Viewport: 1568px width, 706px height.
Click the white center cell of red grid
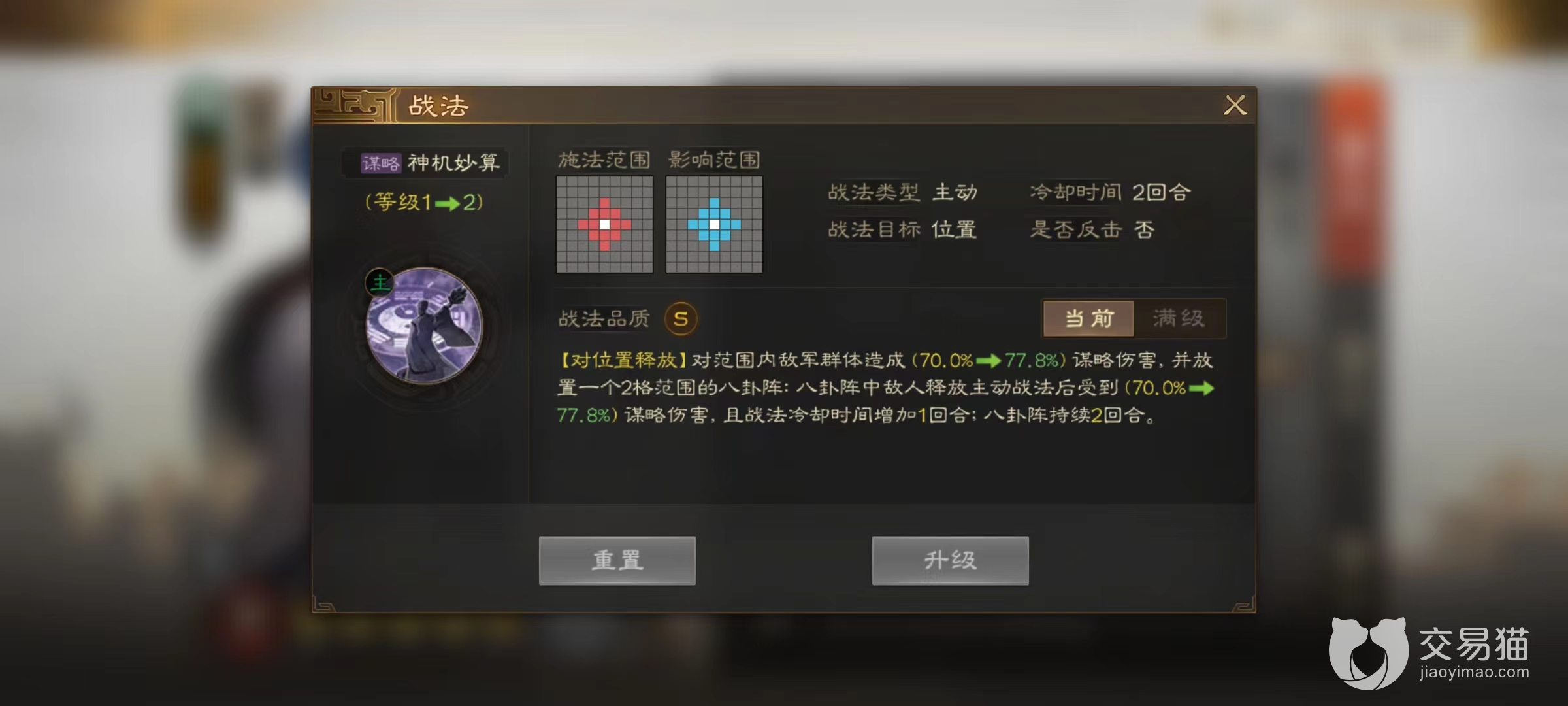(604, 224)
